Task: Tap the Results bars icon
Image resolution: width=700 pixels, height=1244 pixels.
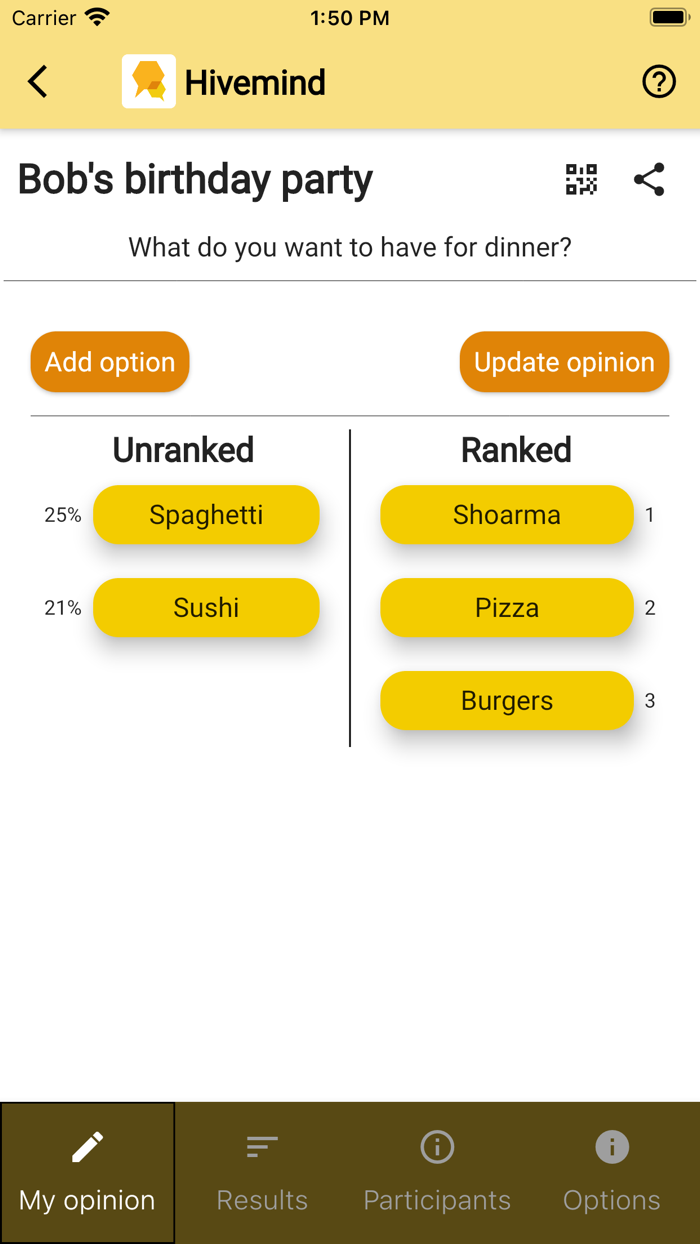Action: (262, 1147)
